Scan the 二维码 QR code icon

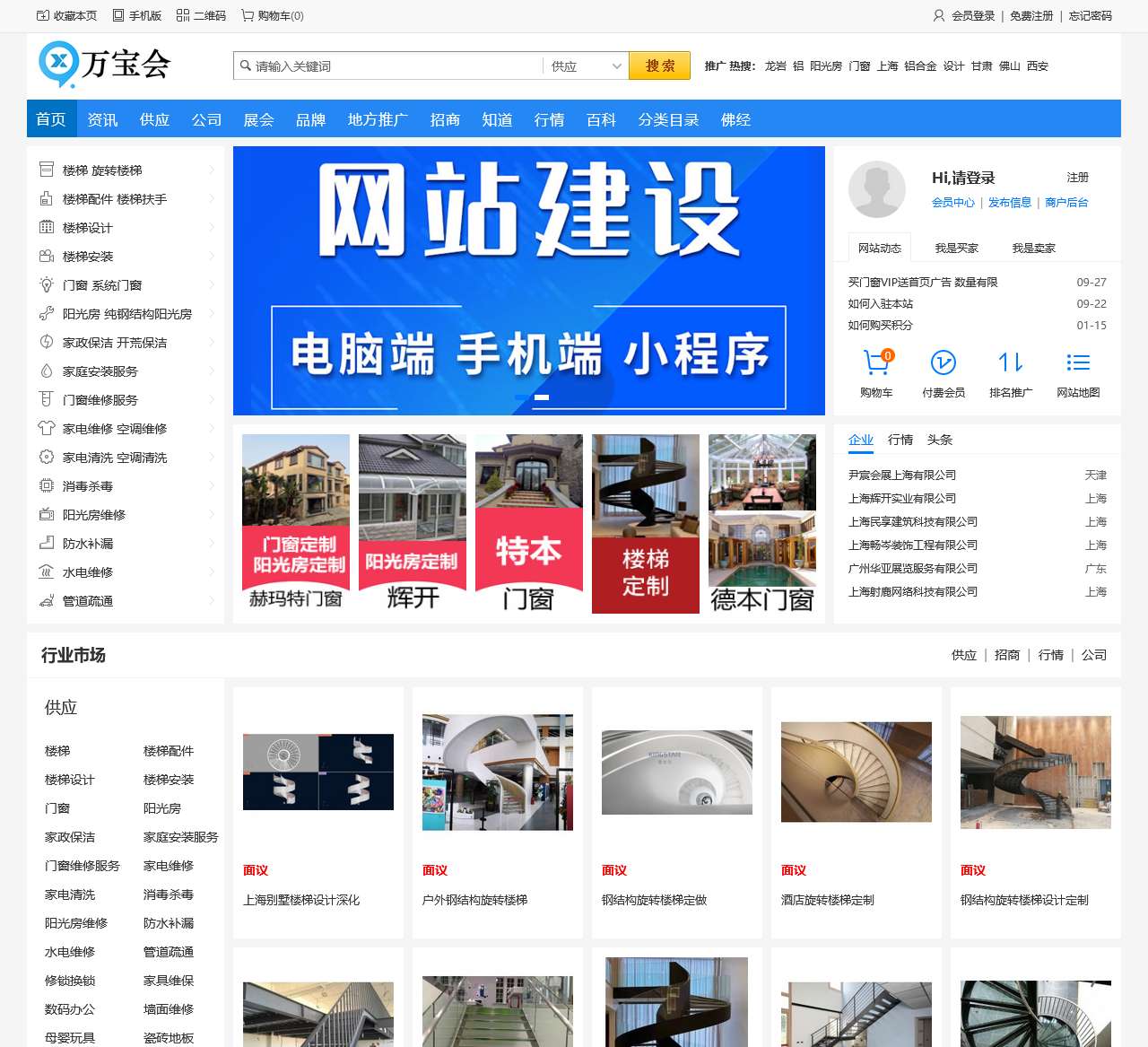182,15
